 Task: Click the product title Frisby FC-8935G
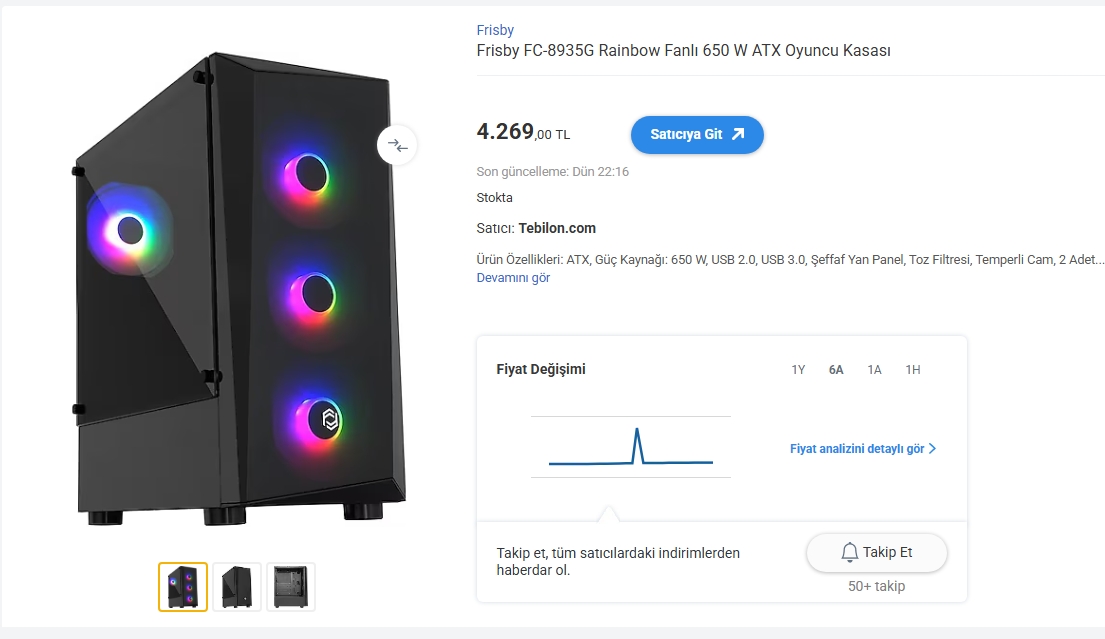coord(683,51)
